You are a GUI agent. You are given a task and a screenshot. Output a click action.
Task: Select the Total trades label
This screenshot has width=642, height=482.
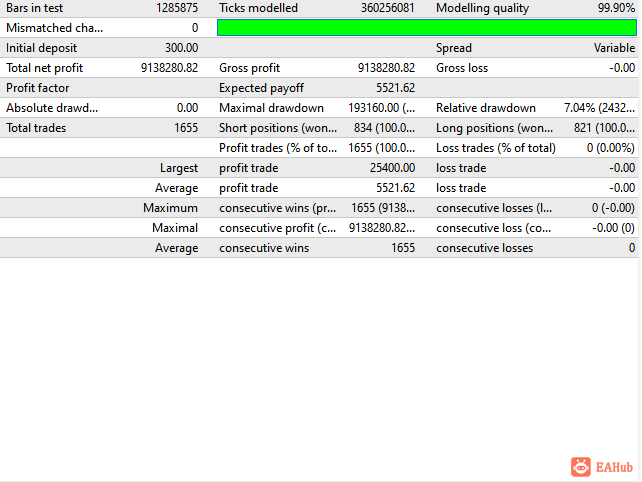[36, 128]
